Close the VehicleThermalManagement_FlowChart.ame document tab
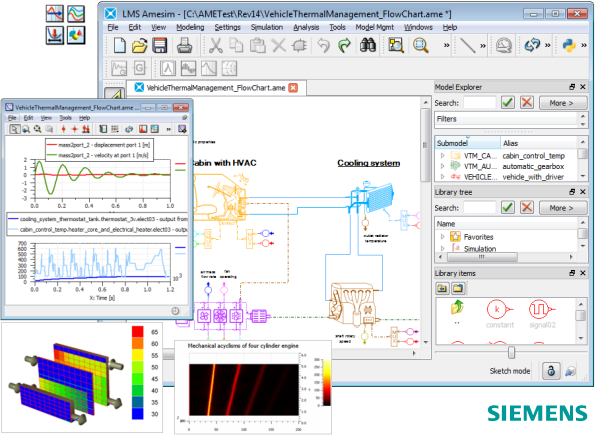 pyautogui.click(x=293, y=88)
